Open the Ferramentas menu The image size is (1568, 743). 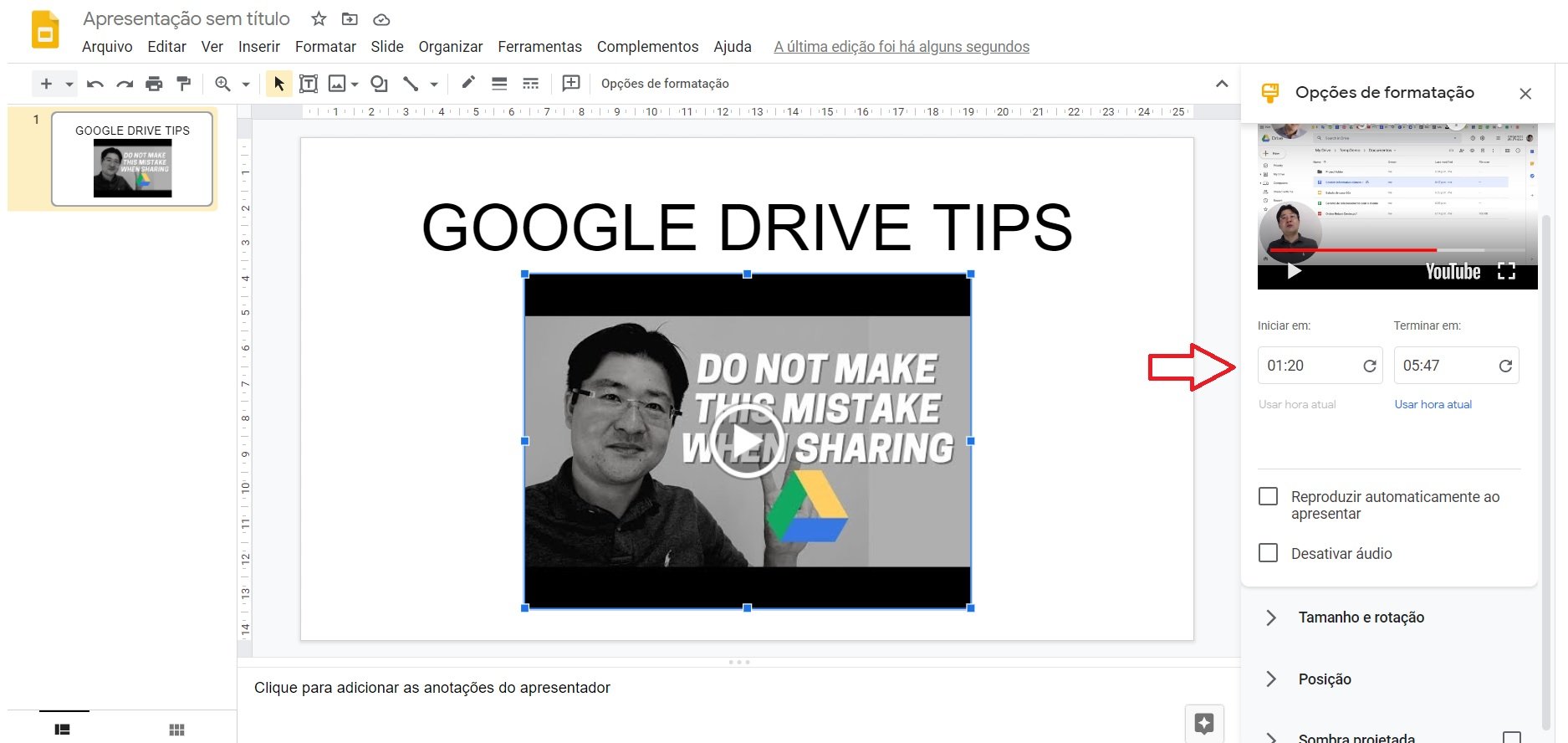pos(539,47)
